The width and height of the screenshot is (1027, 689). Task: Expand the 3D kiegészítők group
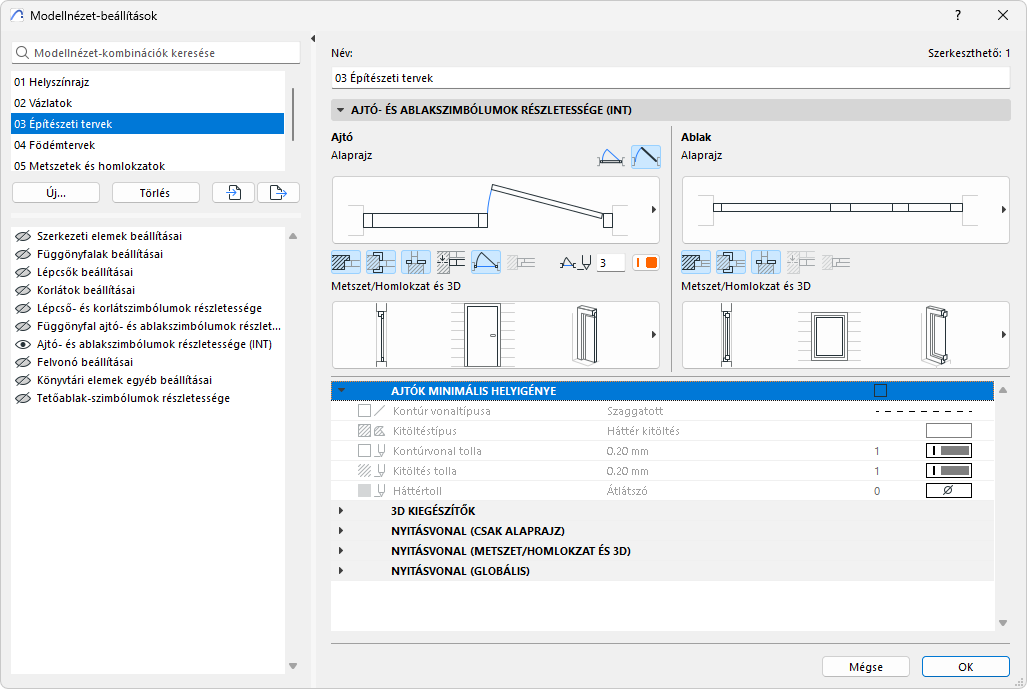(x=341, y=511)
